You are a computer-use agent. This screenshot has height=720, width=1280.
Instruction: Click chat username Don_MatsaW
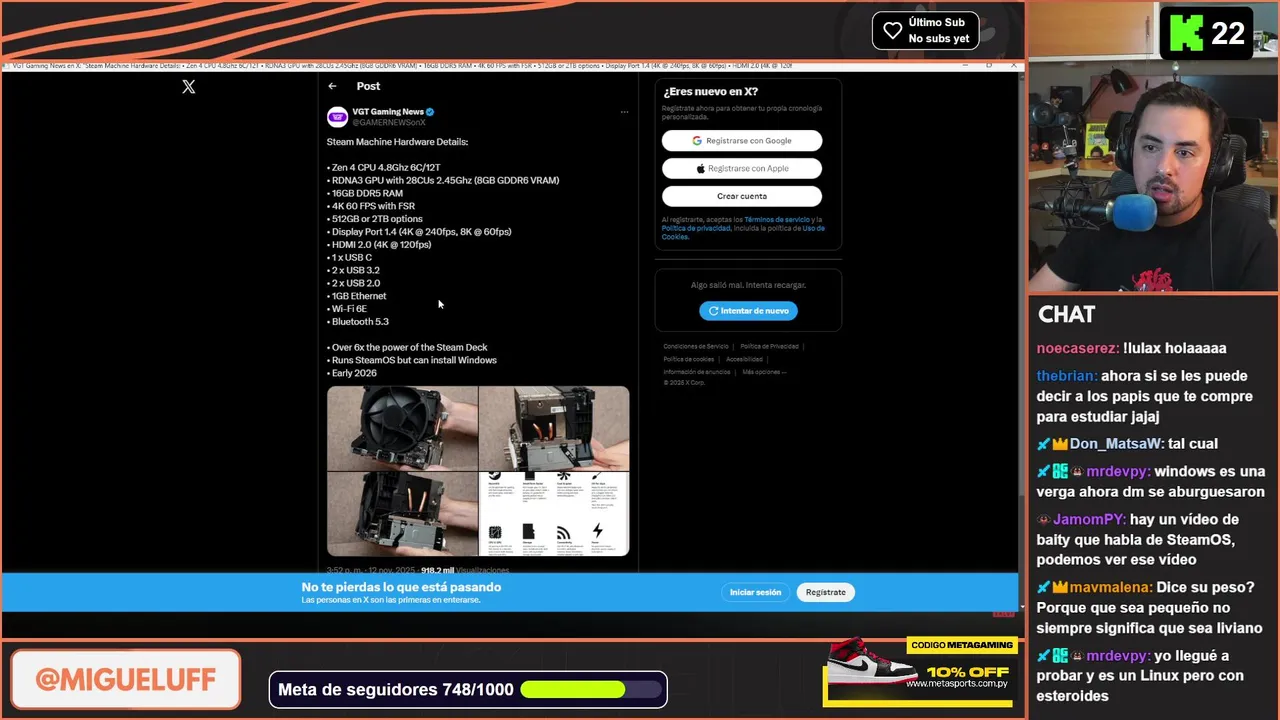[x=1115, y=444]
